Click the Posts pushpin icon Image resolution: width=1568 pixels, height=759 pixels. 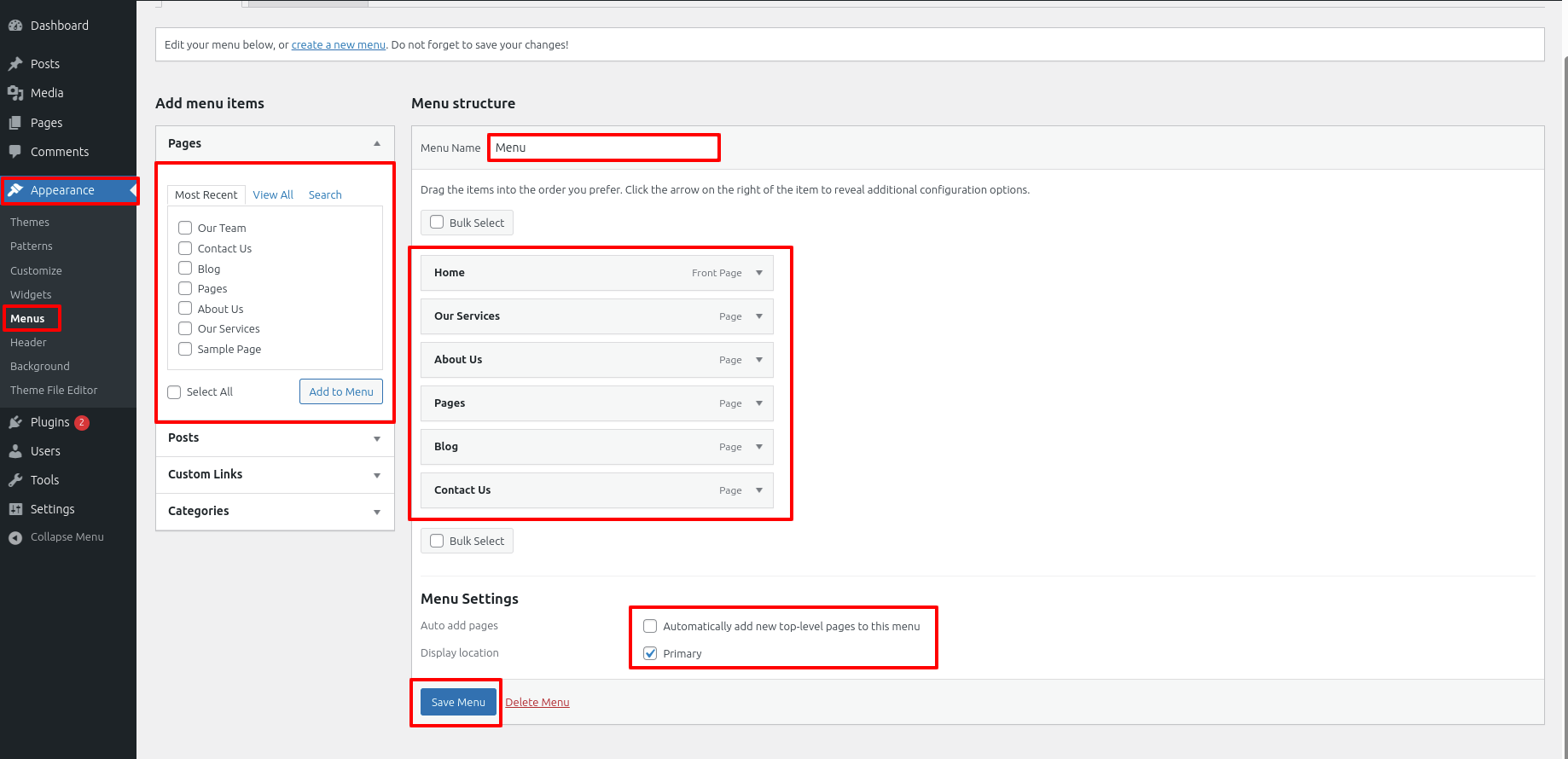pyautogui.click(x=15, y=64)
